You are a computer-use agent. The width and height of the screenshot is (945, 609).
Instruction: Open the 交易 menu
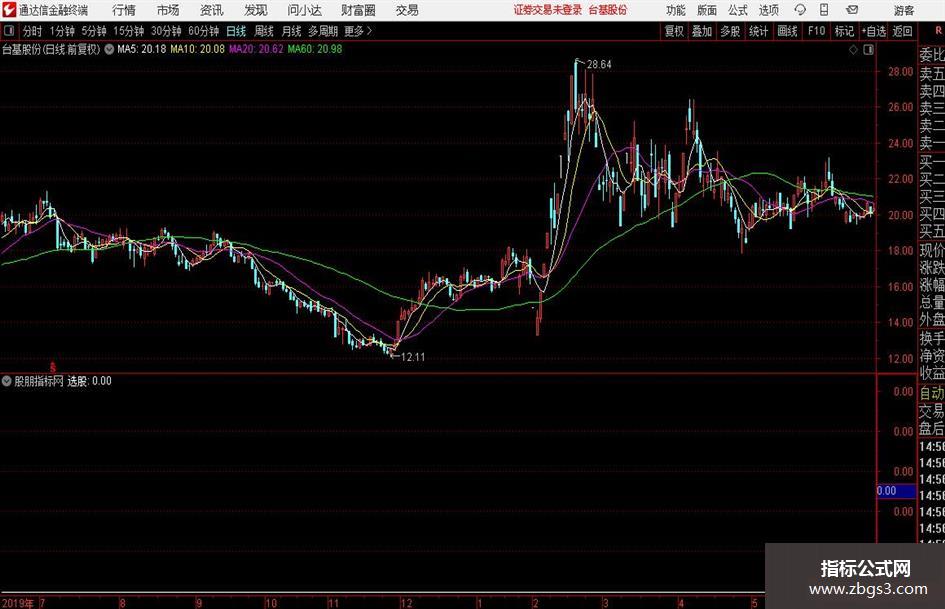pyautogui.click(x=407, y=10)
